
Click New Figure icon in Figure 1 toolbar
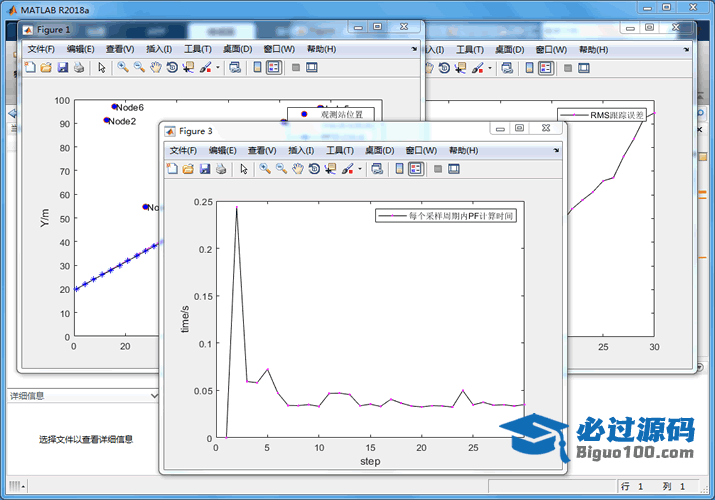pyautogui.click(x=30, y=67)
